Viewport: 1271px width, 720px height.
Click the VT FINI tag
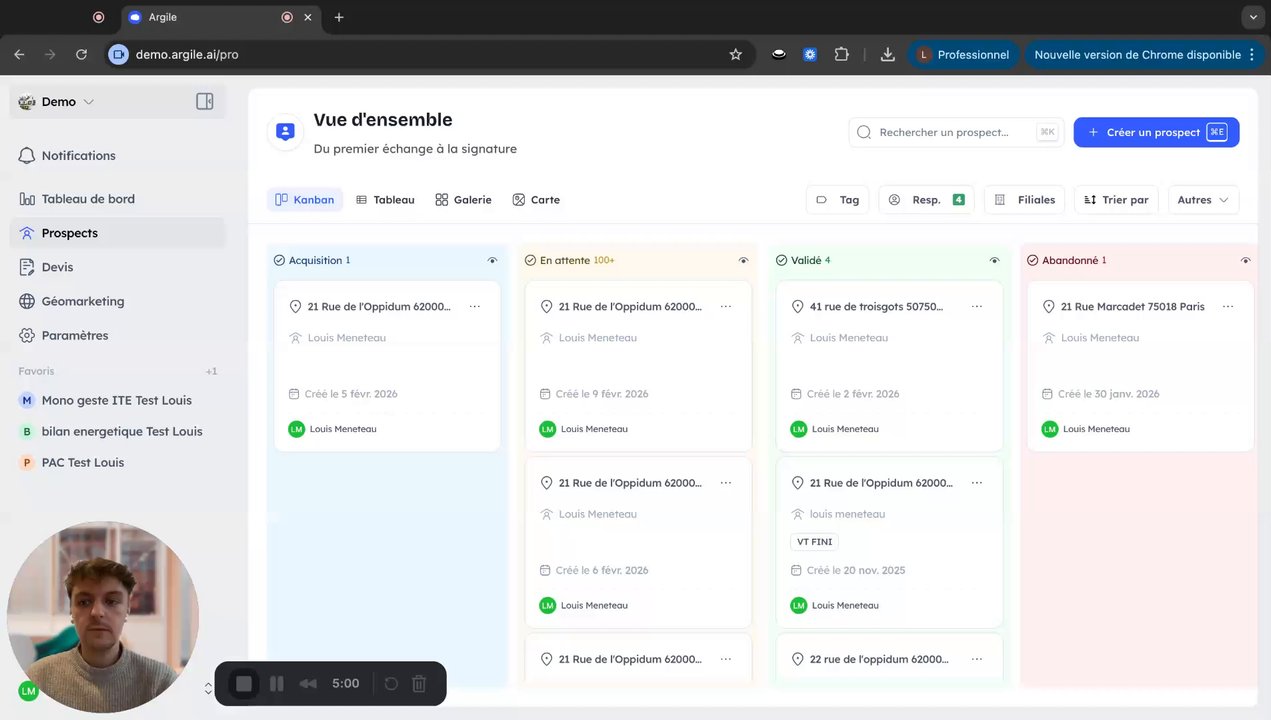[814, 542]
